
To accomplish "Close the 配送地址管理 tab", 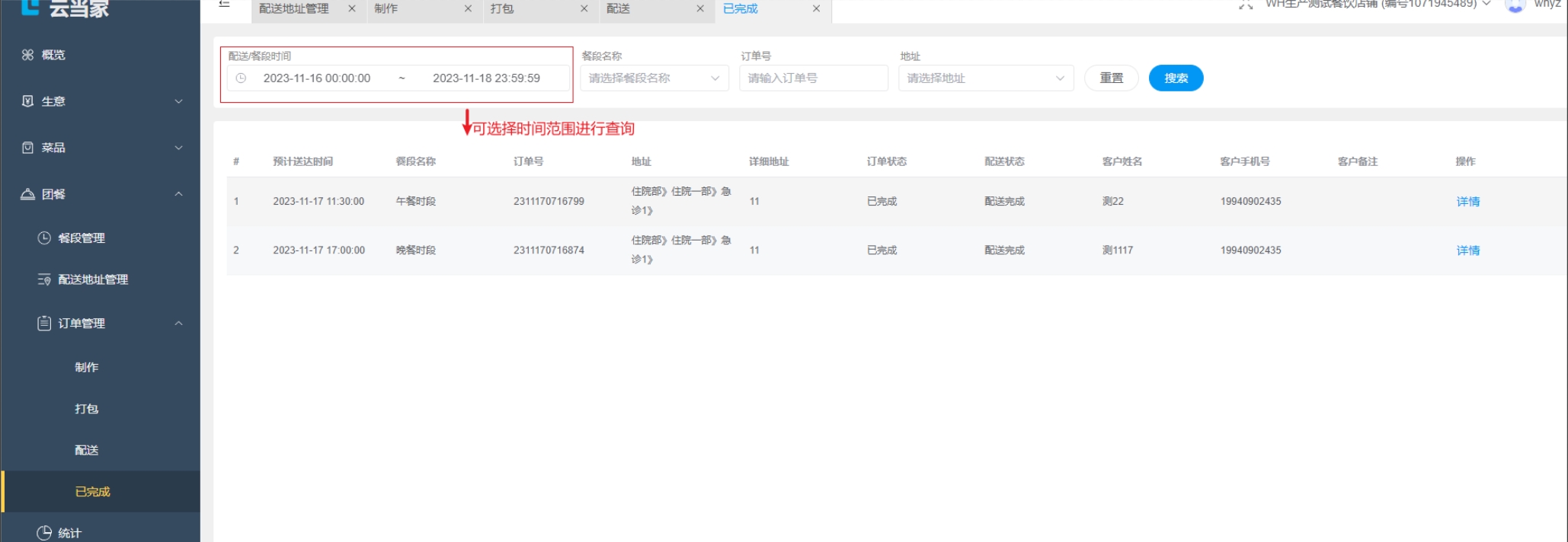I will (x=351, y=8).
